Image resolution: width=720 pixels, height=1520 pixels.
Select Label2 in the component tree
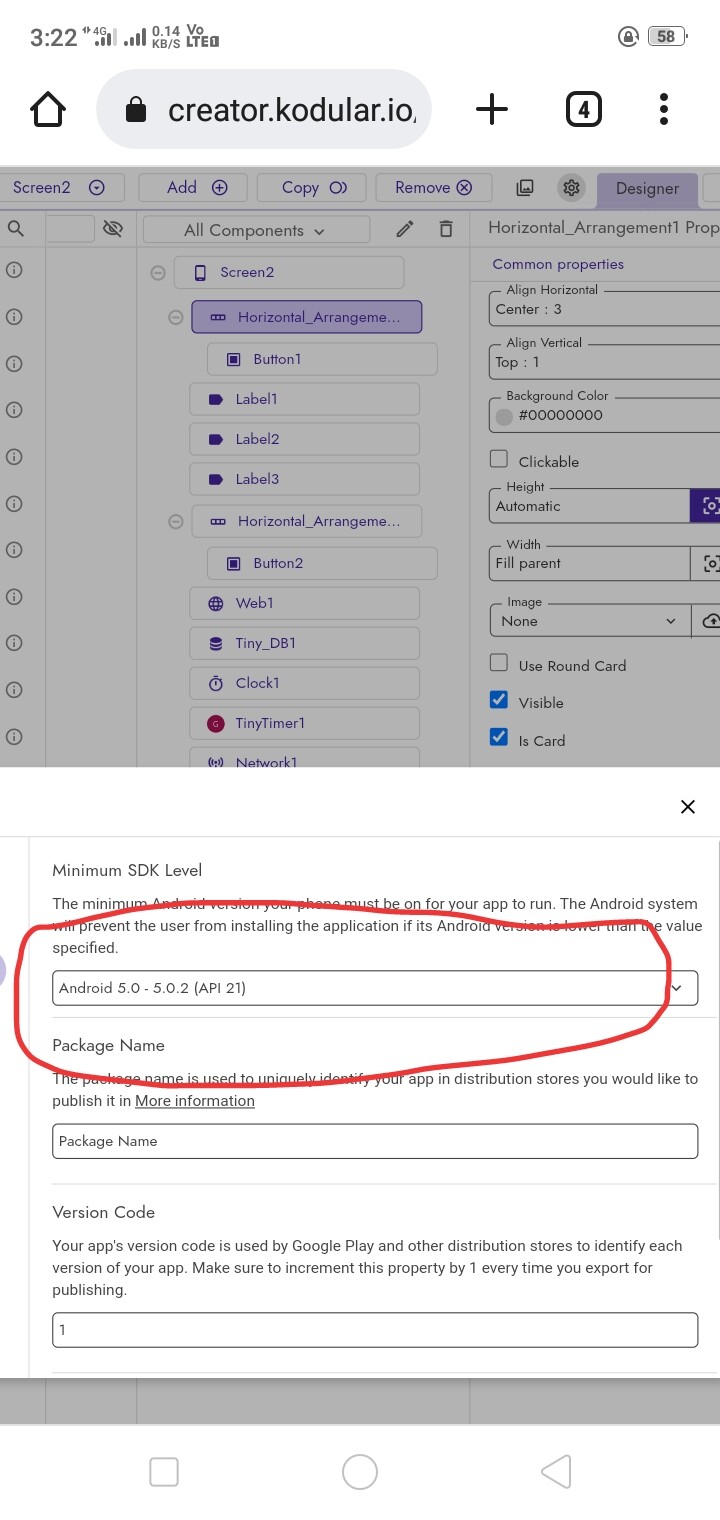pos(304,439)
